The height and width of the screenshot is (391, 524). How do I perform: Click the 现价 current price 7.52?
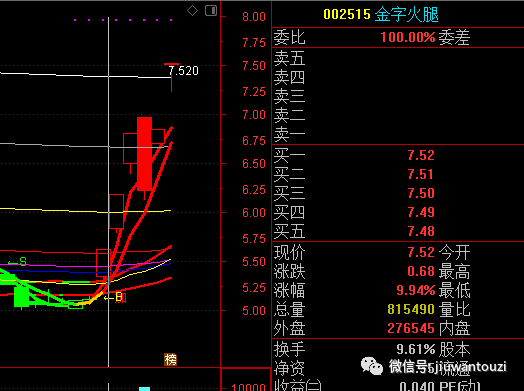(x=421, y=252)
